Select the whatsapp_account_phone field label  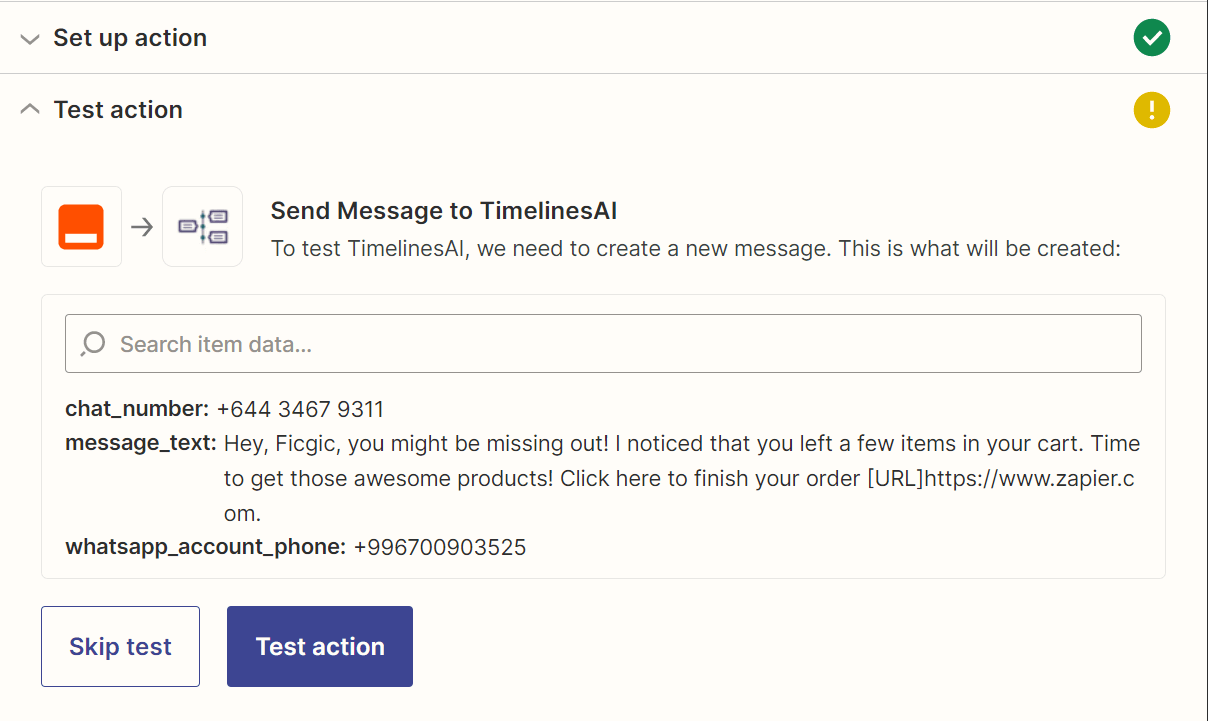(x=205, y=547)
